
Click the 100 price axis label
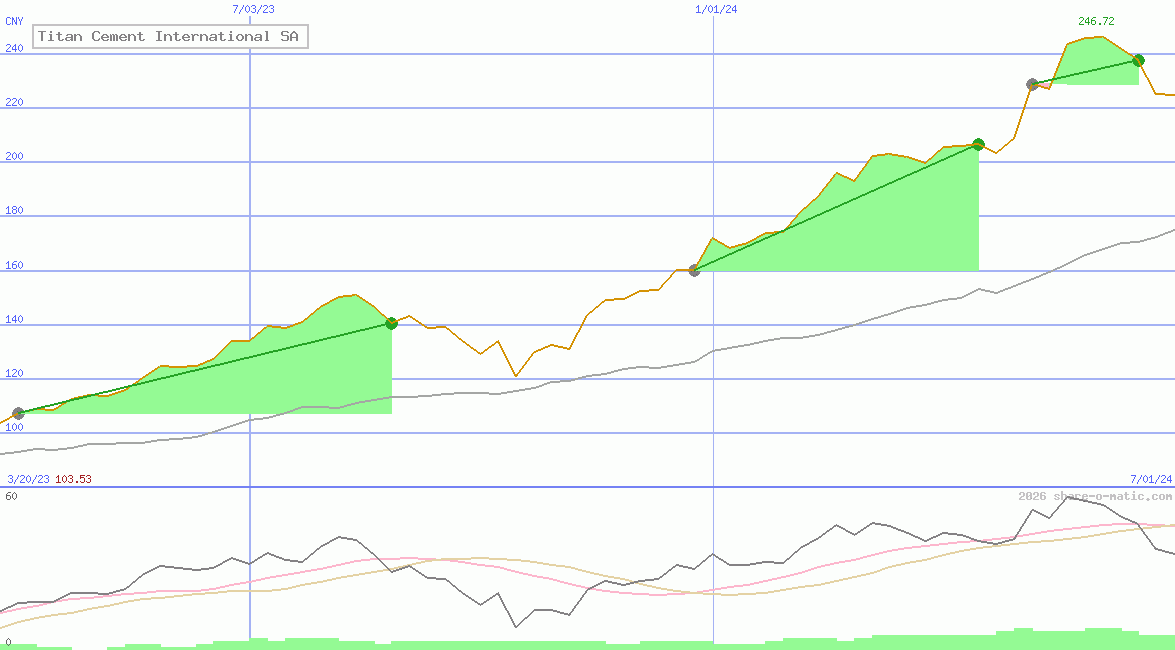point(14,428)
